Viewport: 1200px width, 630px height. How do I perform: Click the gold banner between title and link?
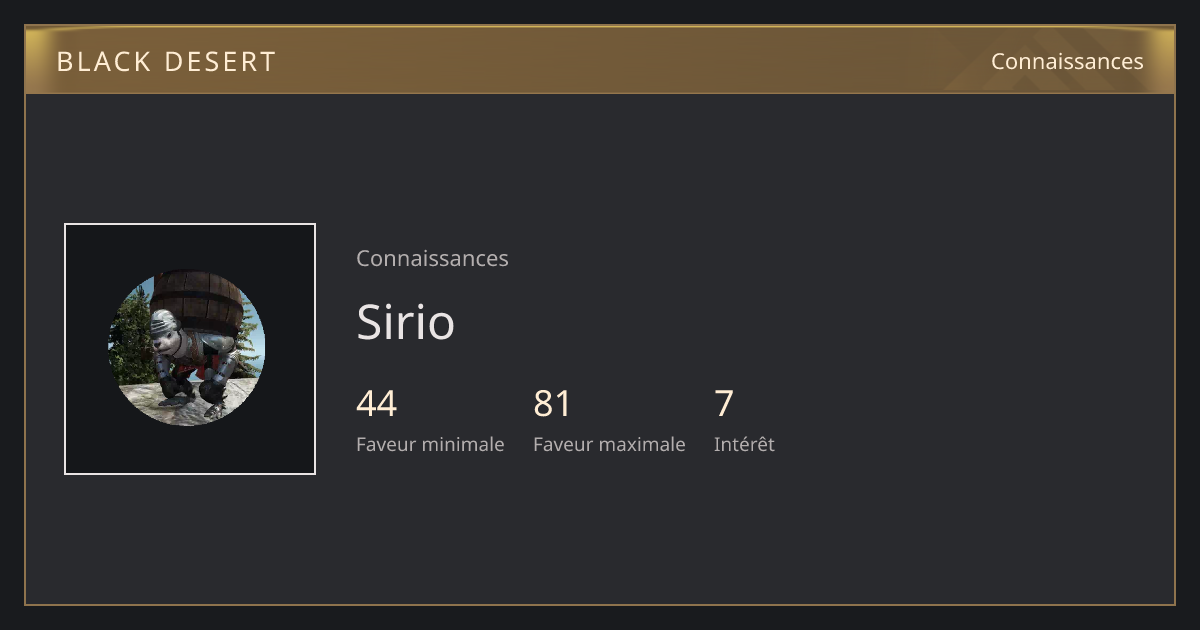click(x=630, y=61)
